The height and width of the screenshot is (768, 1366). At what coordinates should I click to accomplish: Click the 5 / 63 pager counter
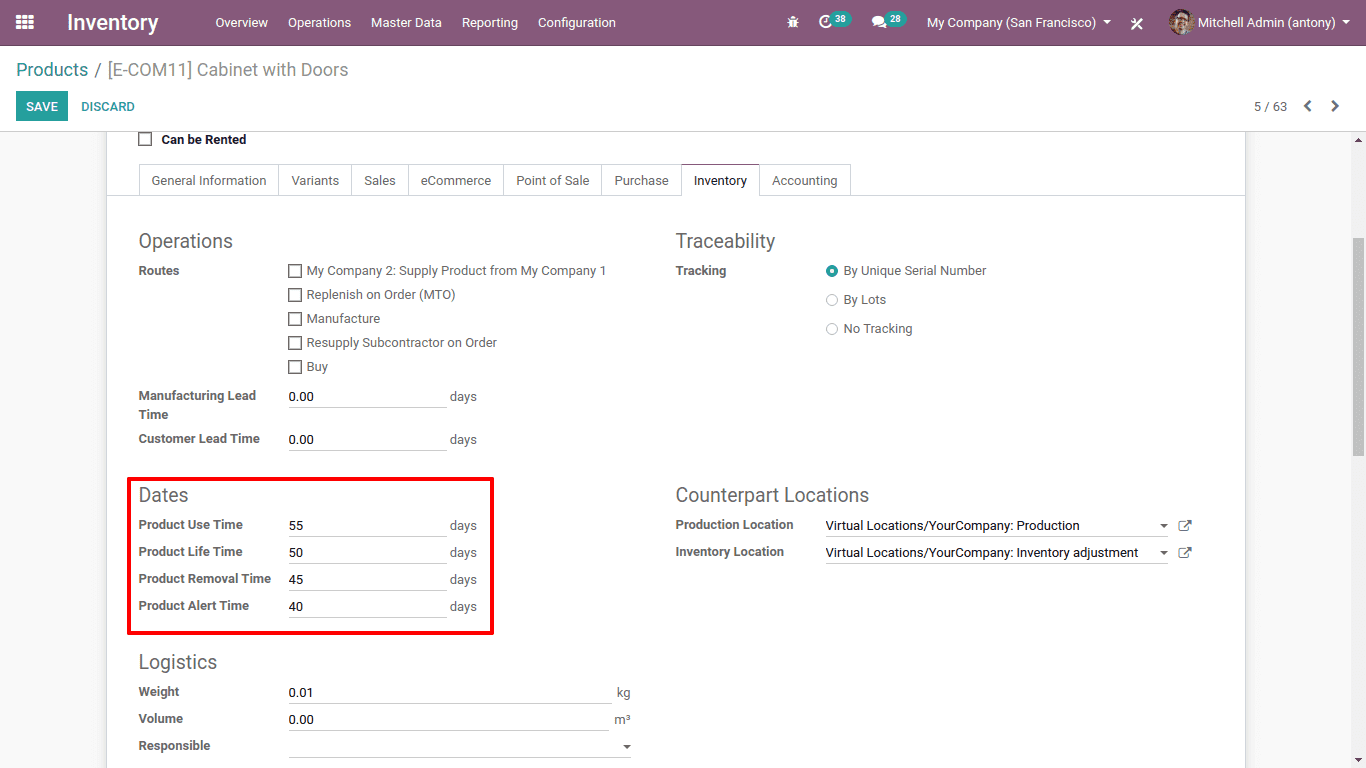1270,106
